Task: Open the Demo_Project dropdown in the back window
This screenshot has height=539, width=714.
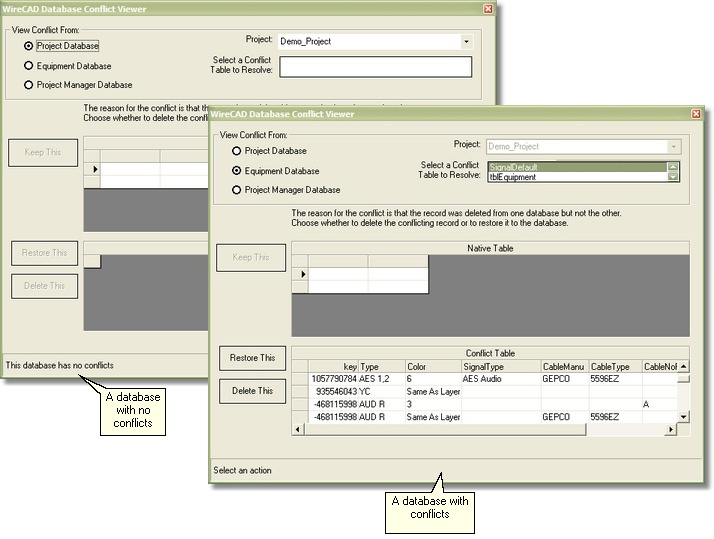Action: click(x=466, y=42)
